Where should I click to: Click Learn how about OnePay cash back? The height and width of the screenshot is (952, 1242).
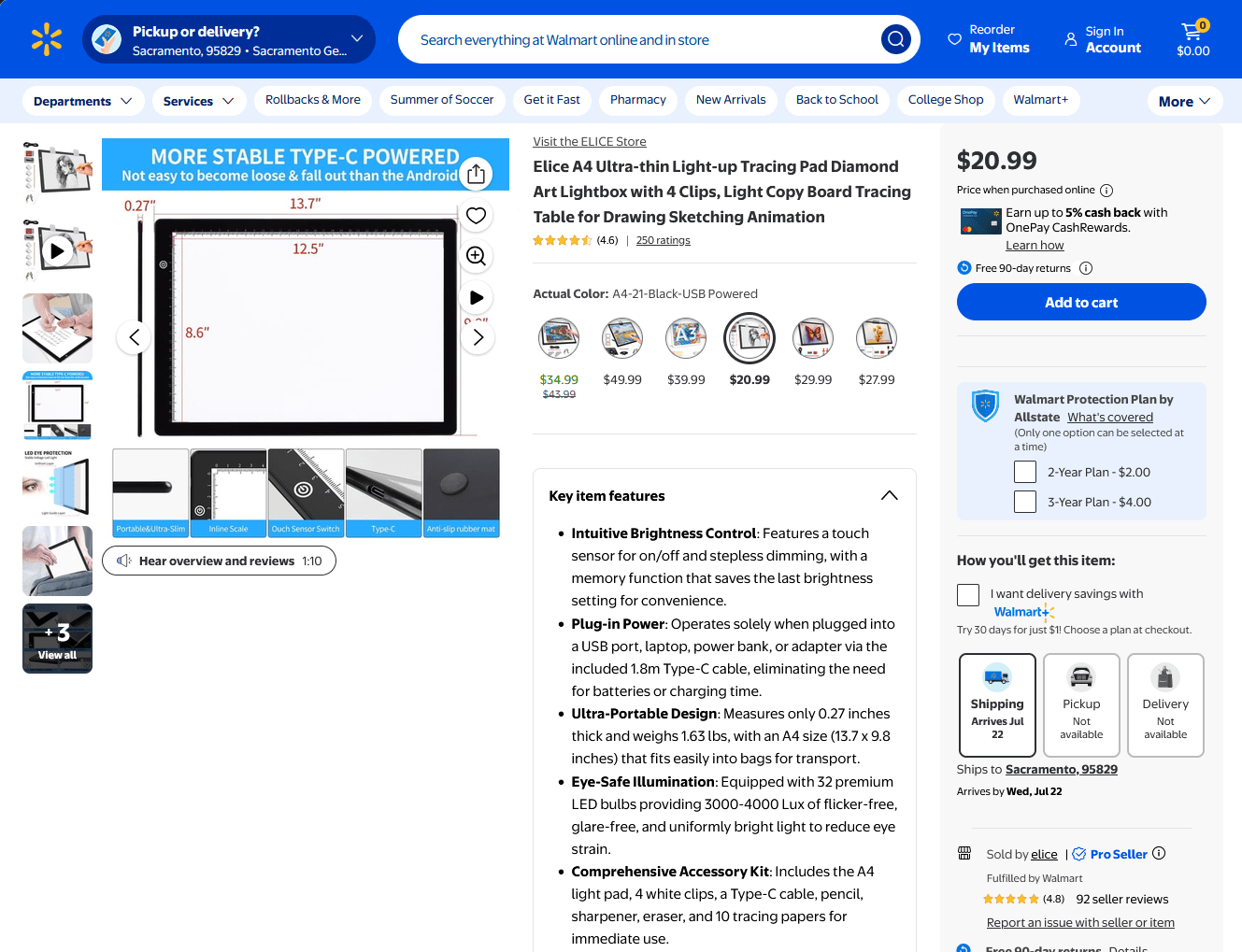(1035, 246)
